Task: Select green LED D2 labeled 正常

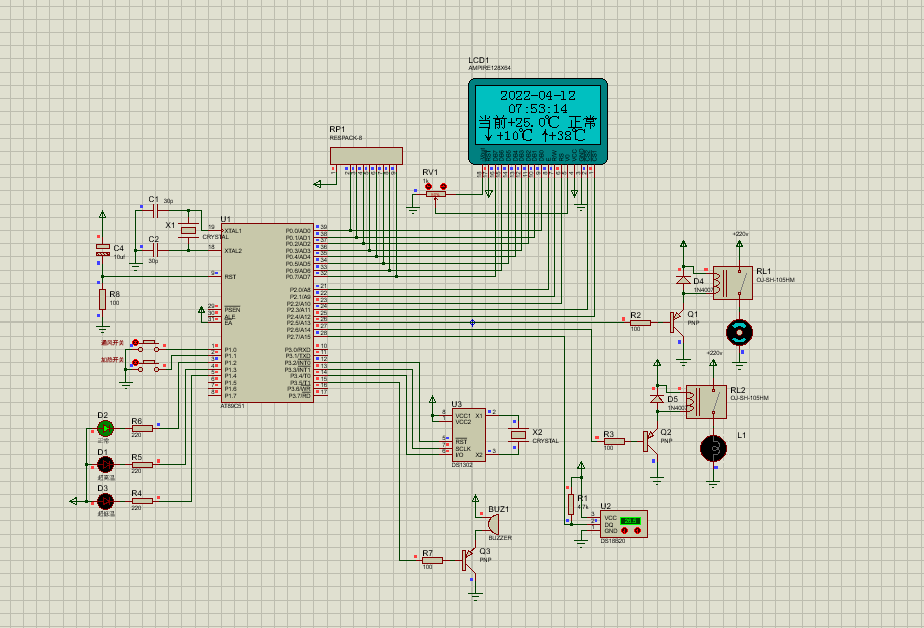Action: point(105,428)
